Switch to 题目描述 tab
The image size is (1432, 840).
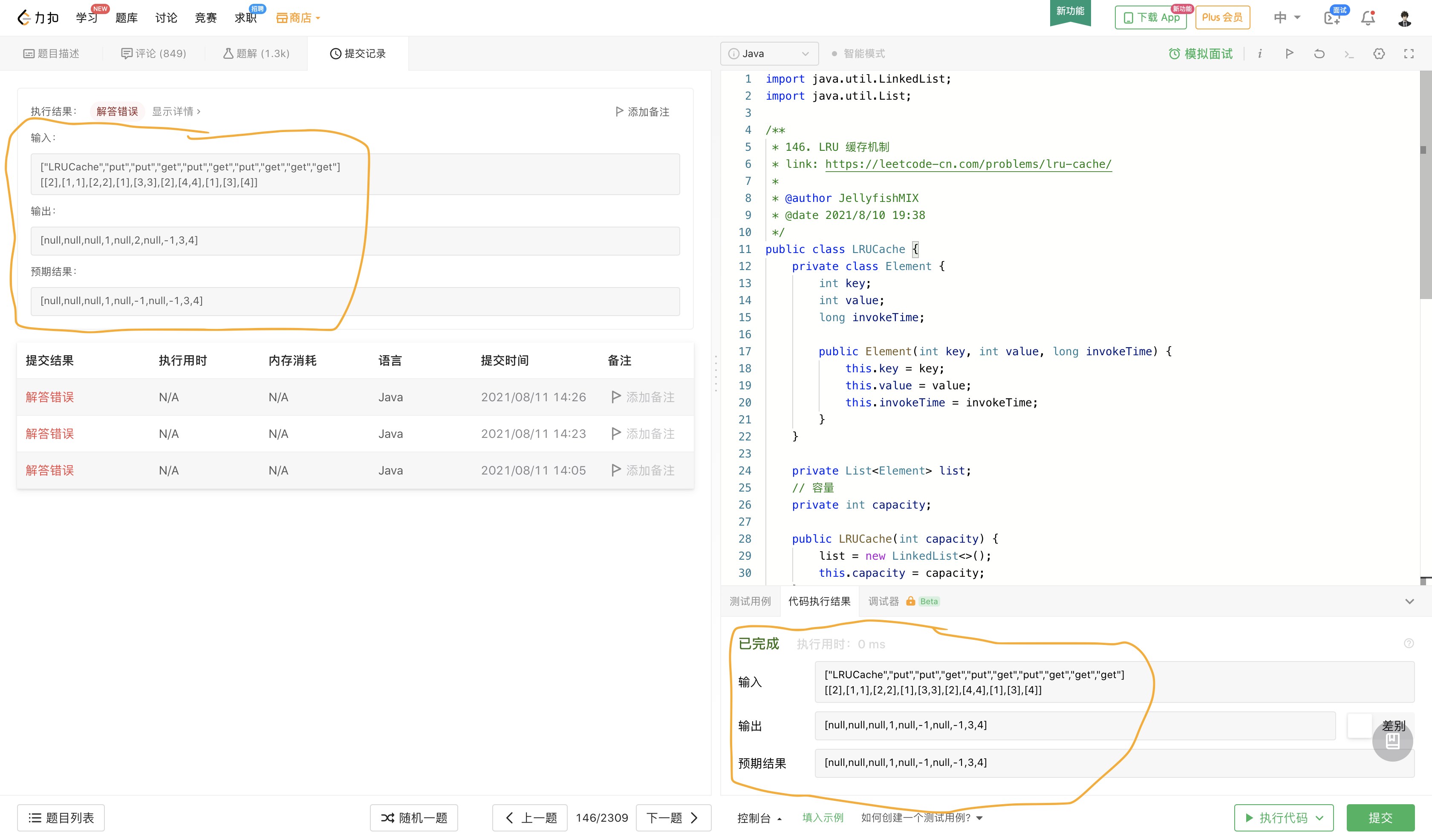tap(51, 53)
